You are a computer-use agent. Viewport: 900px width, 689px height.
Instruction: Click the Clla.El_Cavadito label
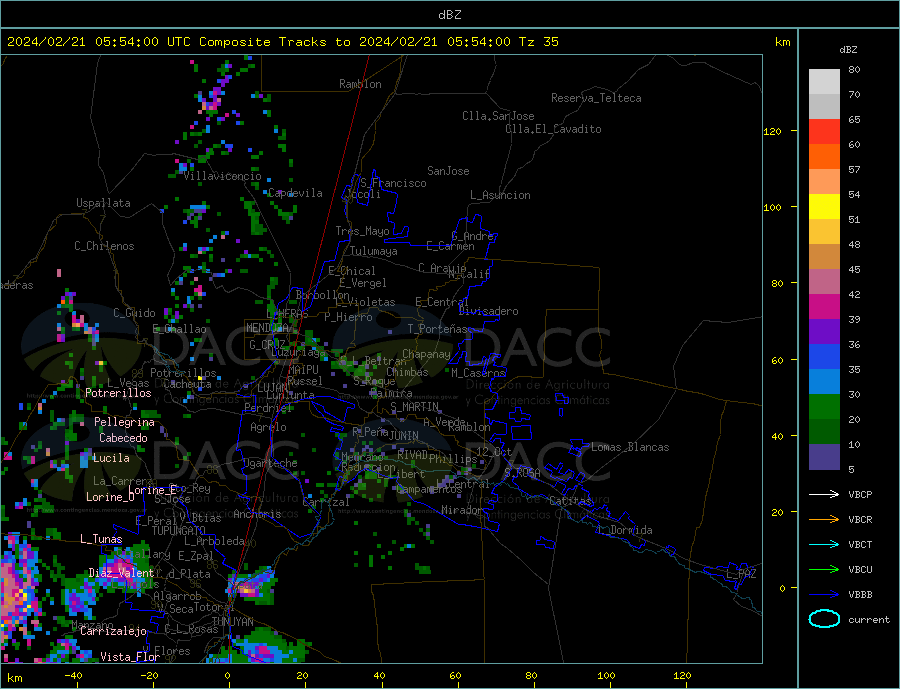pyautogui.click(x=553, y=129)
